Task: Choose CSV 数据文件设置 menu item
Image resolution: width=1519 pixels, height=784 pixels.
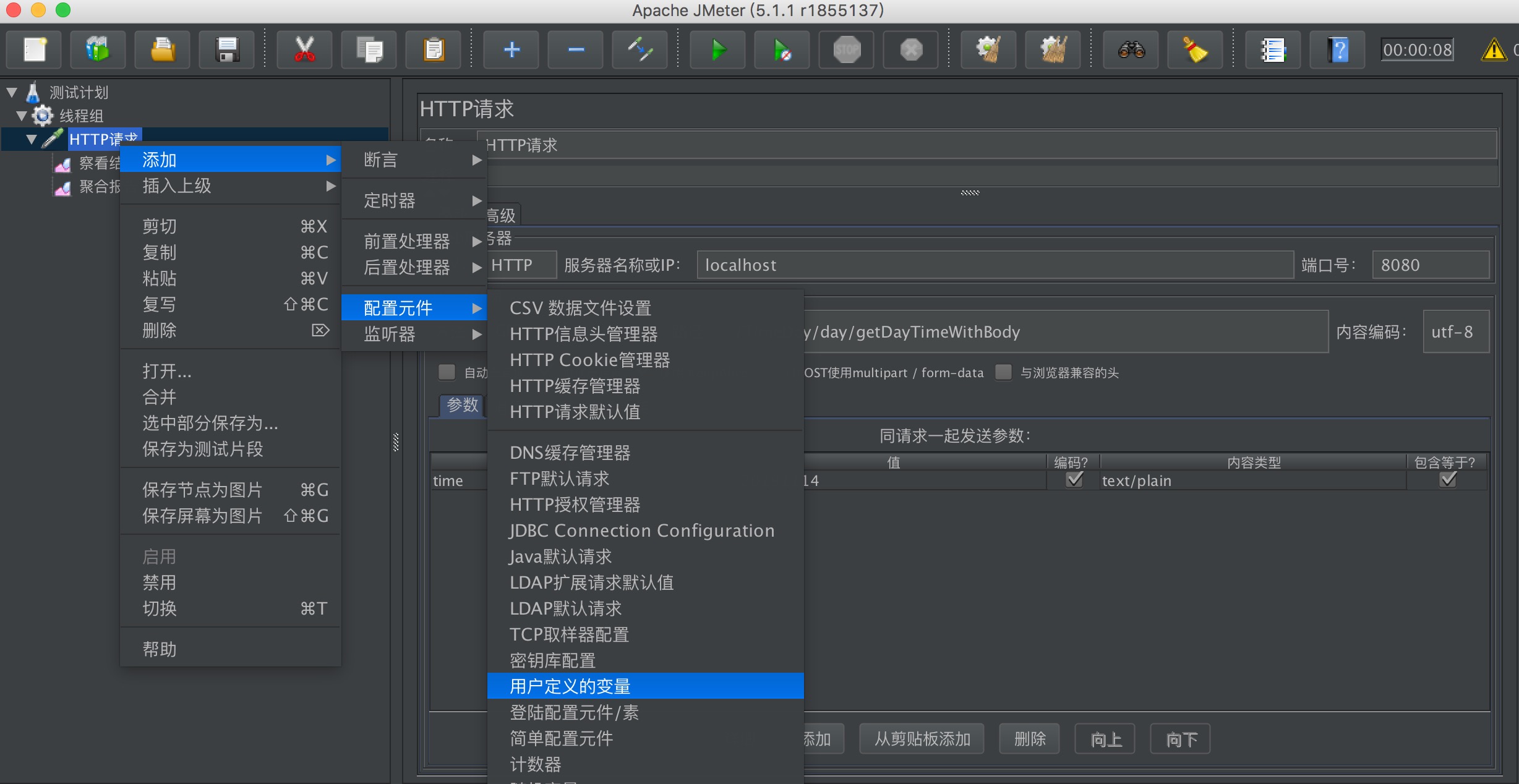Action: 645,308
